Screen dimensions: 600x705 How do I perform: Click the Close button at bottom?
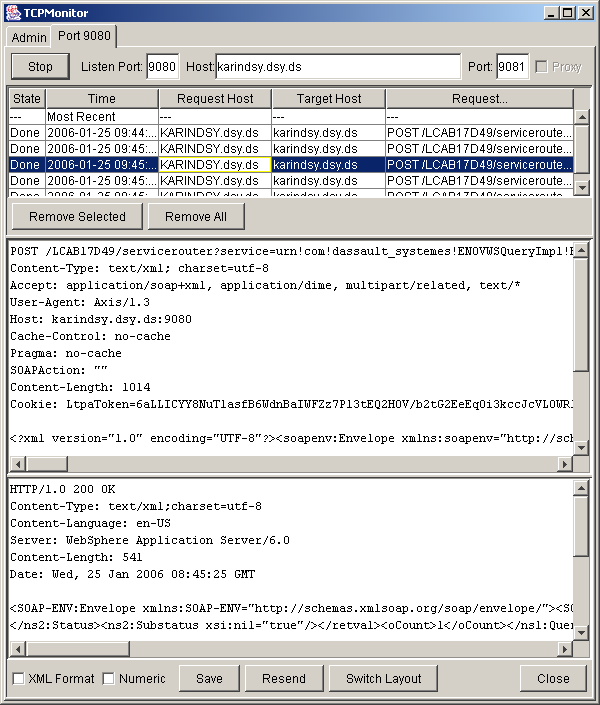coord(553,678)
